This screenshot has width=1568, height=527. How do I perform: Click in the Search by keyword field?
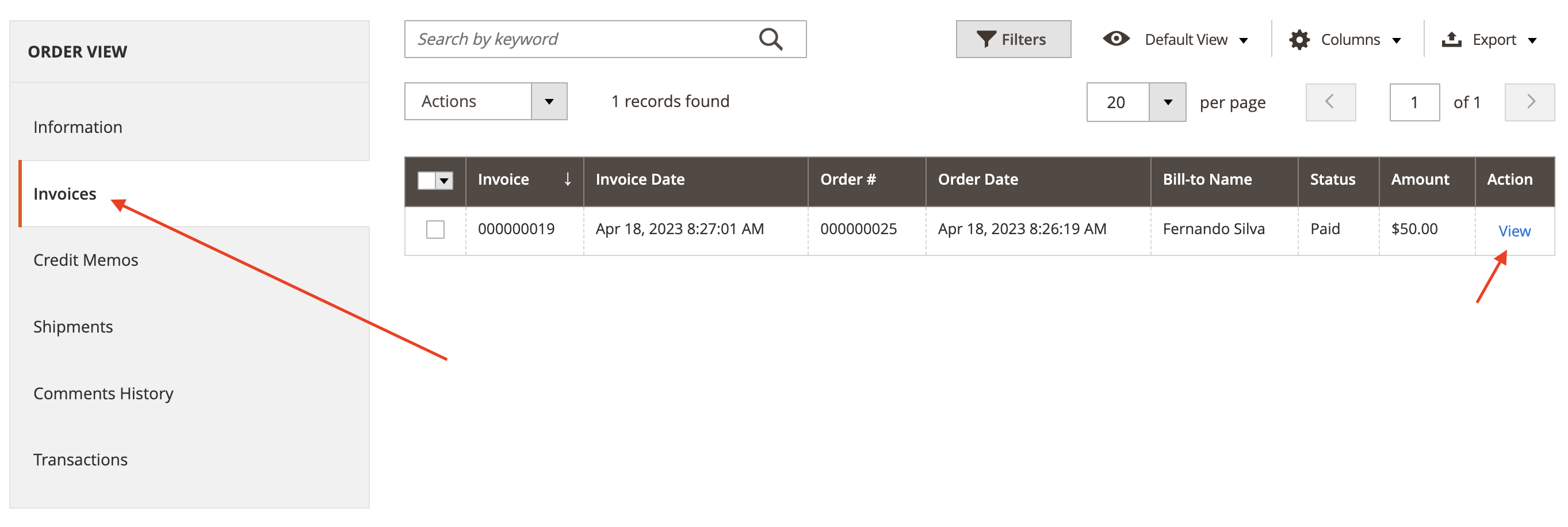[x=578, y=40]
